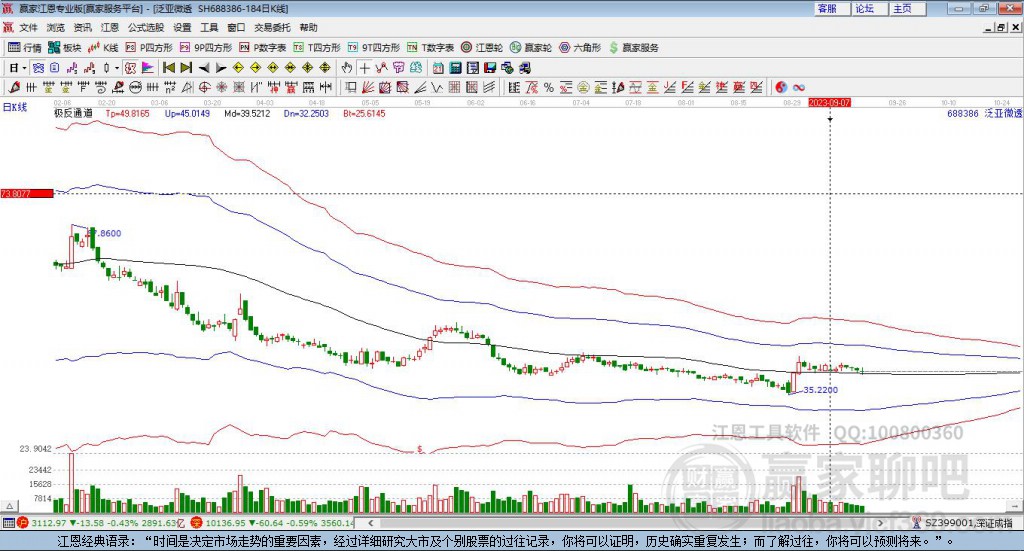Open the 帮助 menu

click(x=308, y=27)
